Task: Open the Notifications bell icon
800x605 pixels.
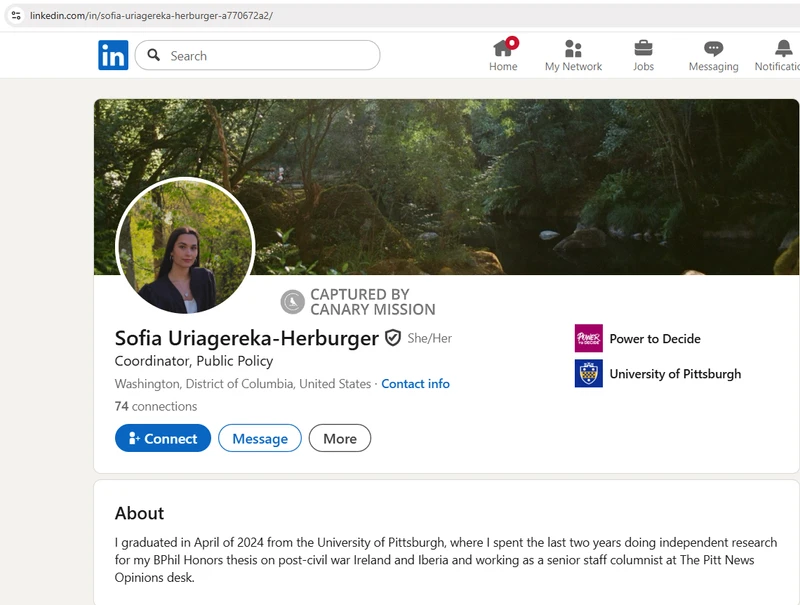Action: [784, 48]
